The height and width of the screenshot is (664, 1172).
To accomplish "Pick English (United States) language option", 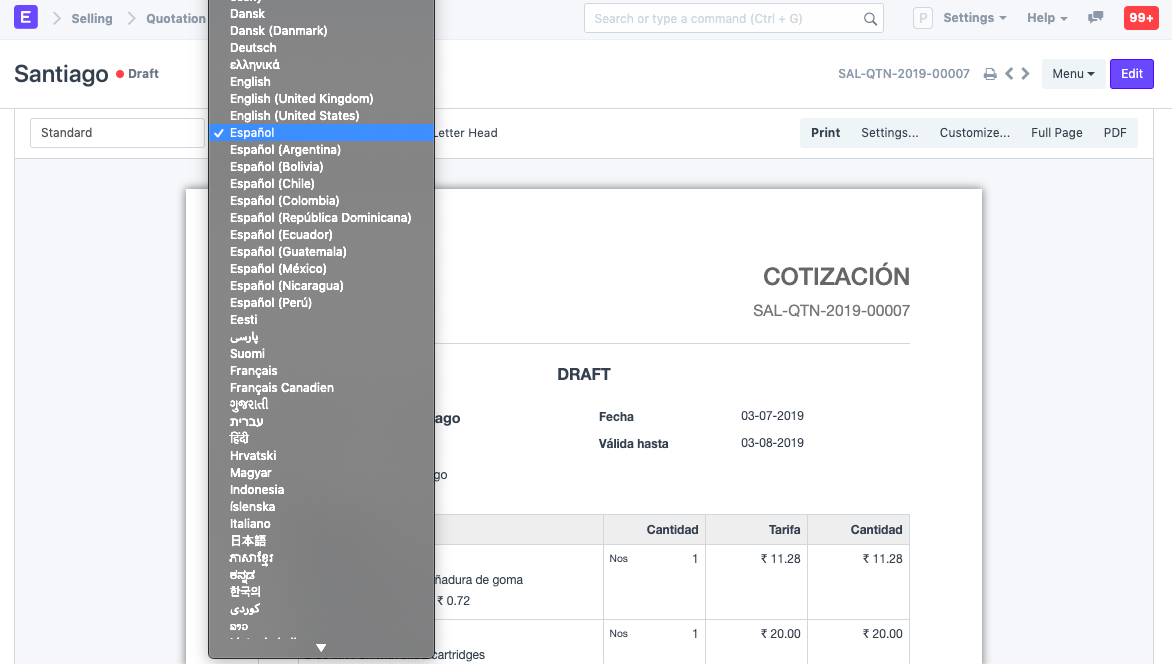I will [294, 116].
